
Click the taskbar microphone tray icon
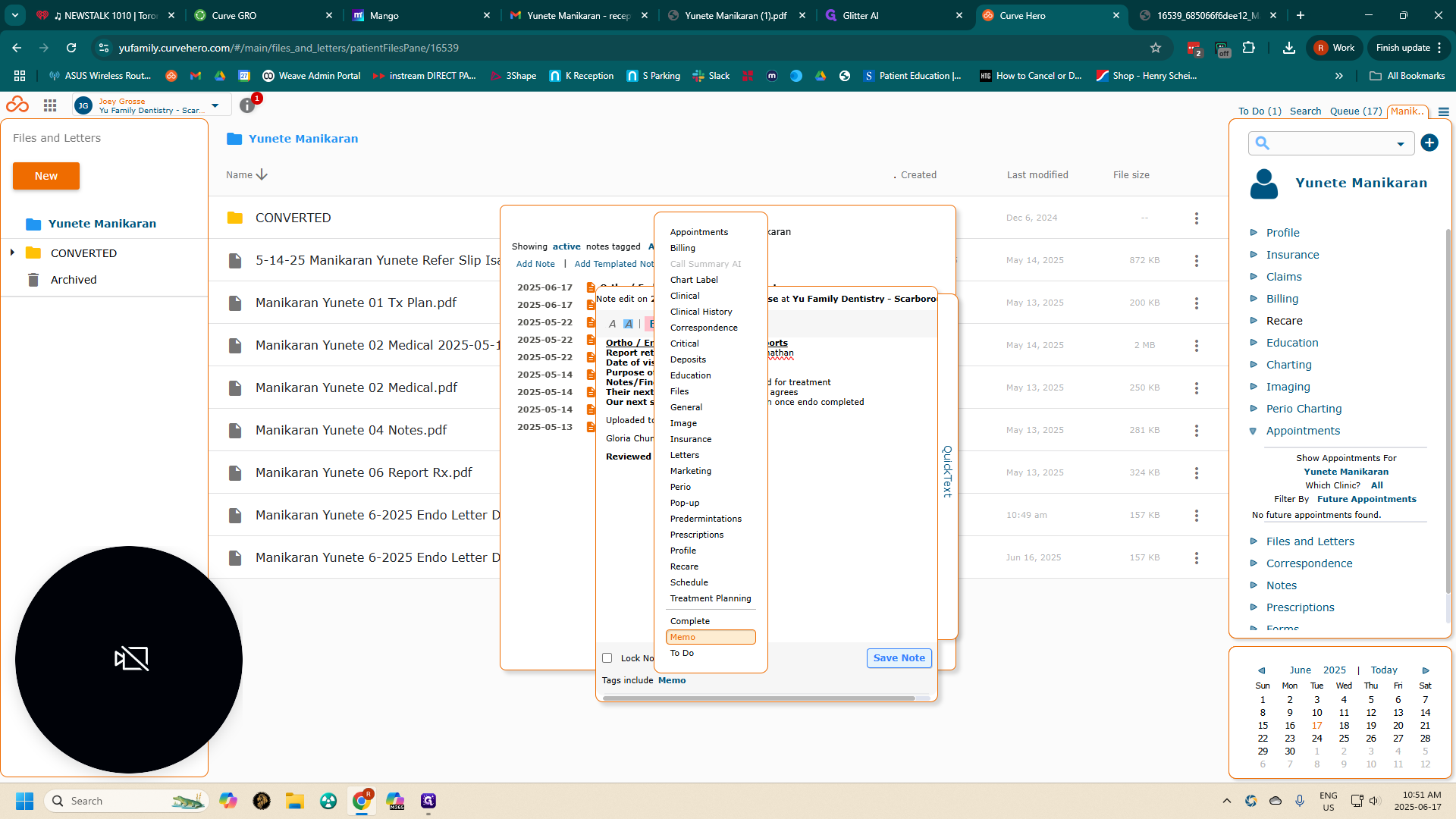click(x=1300, y=801)
